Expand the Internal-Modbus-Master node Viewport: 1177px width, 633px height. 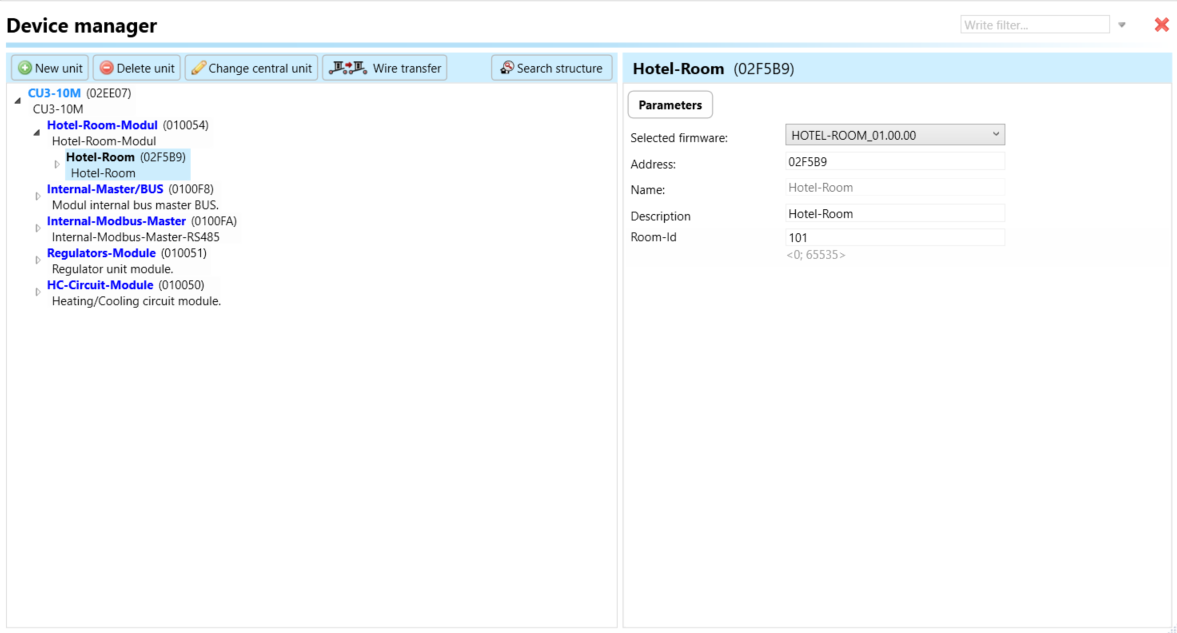tap(38, 228)
